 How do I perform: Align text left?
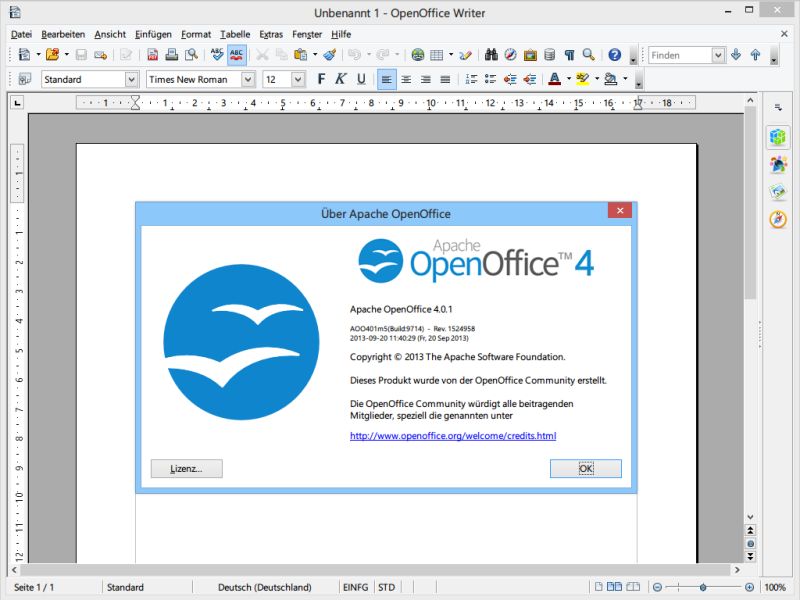click(387, 79)
